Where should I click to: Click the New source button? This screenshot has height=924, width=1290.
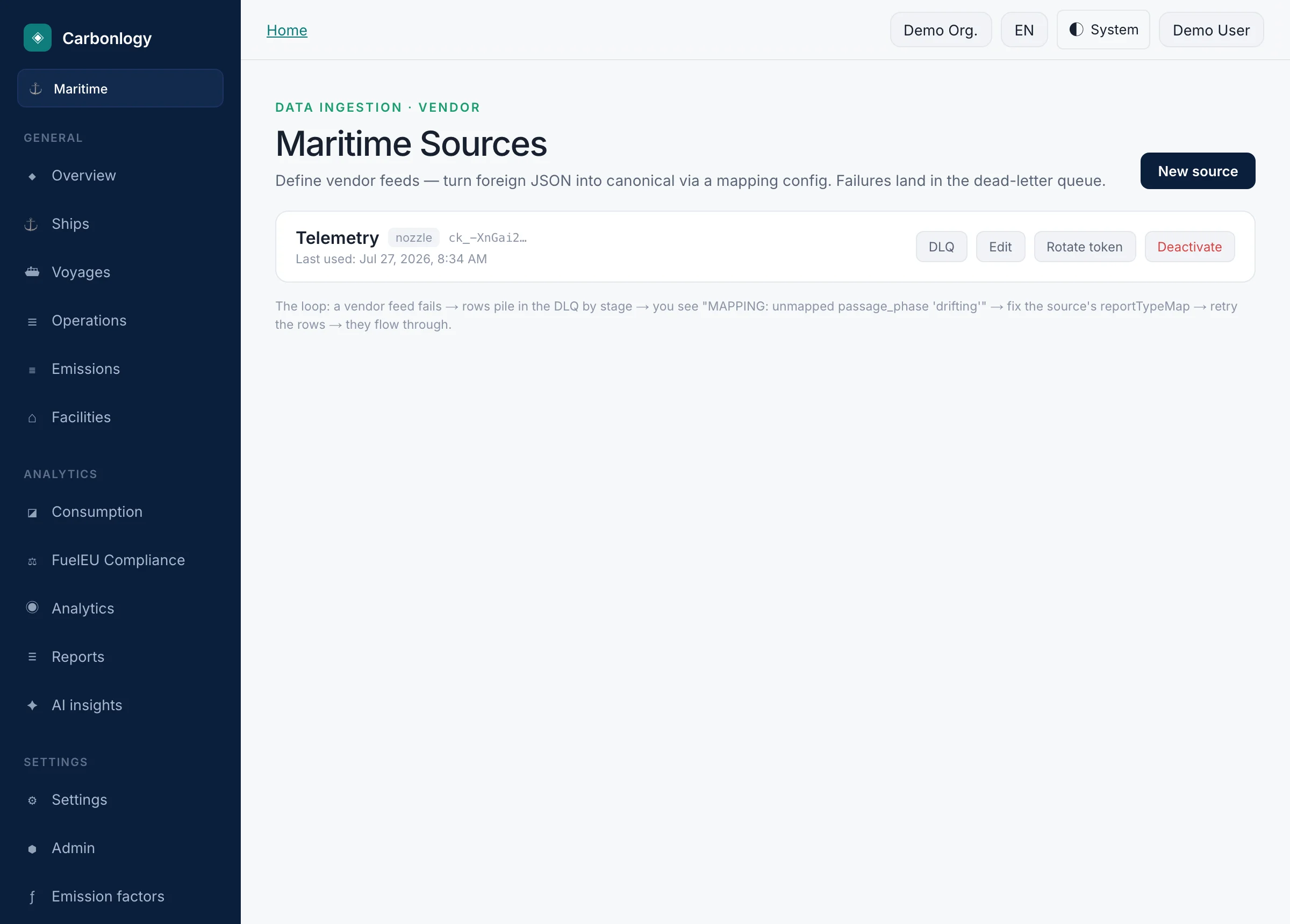[1198, 171]
